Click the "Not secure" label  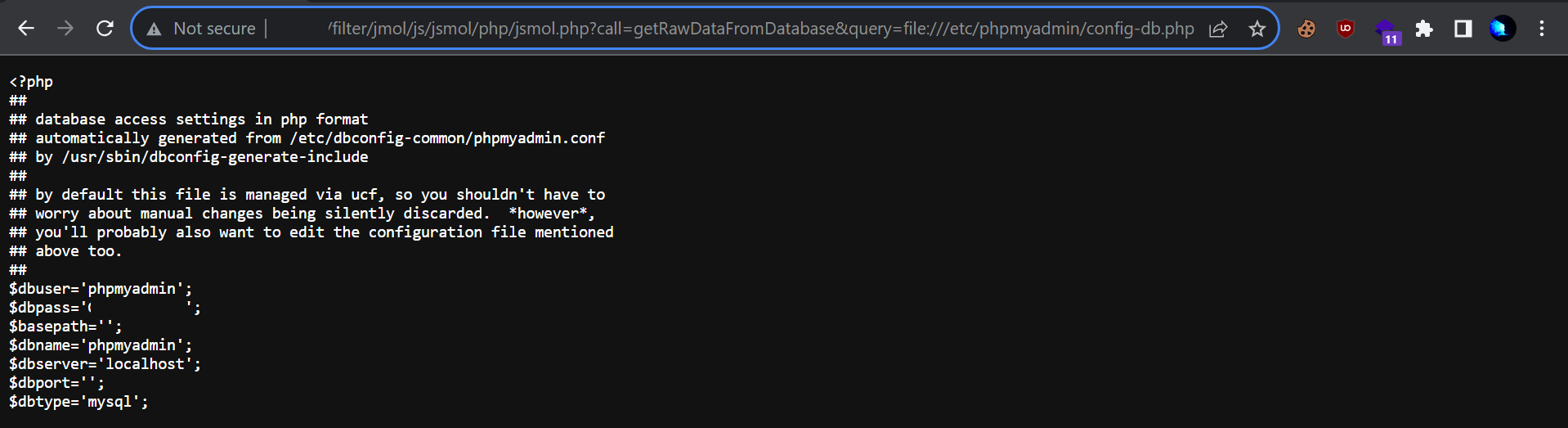click(214, 29)
